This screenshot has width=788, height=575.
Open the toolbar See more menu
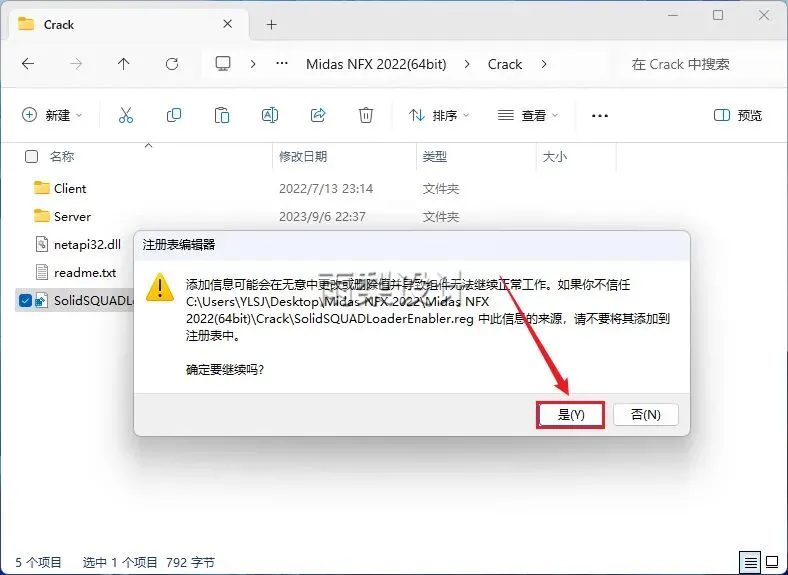600,116
